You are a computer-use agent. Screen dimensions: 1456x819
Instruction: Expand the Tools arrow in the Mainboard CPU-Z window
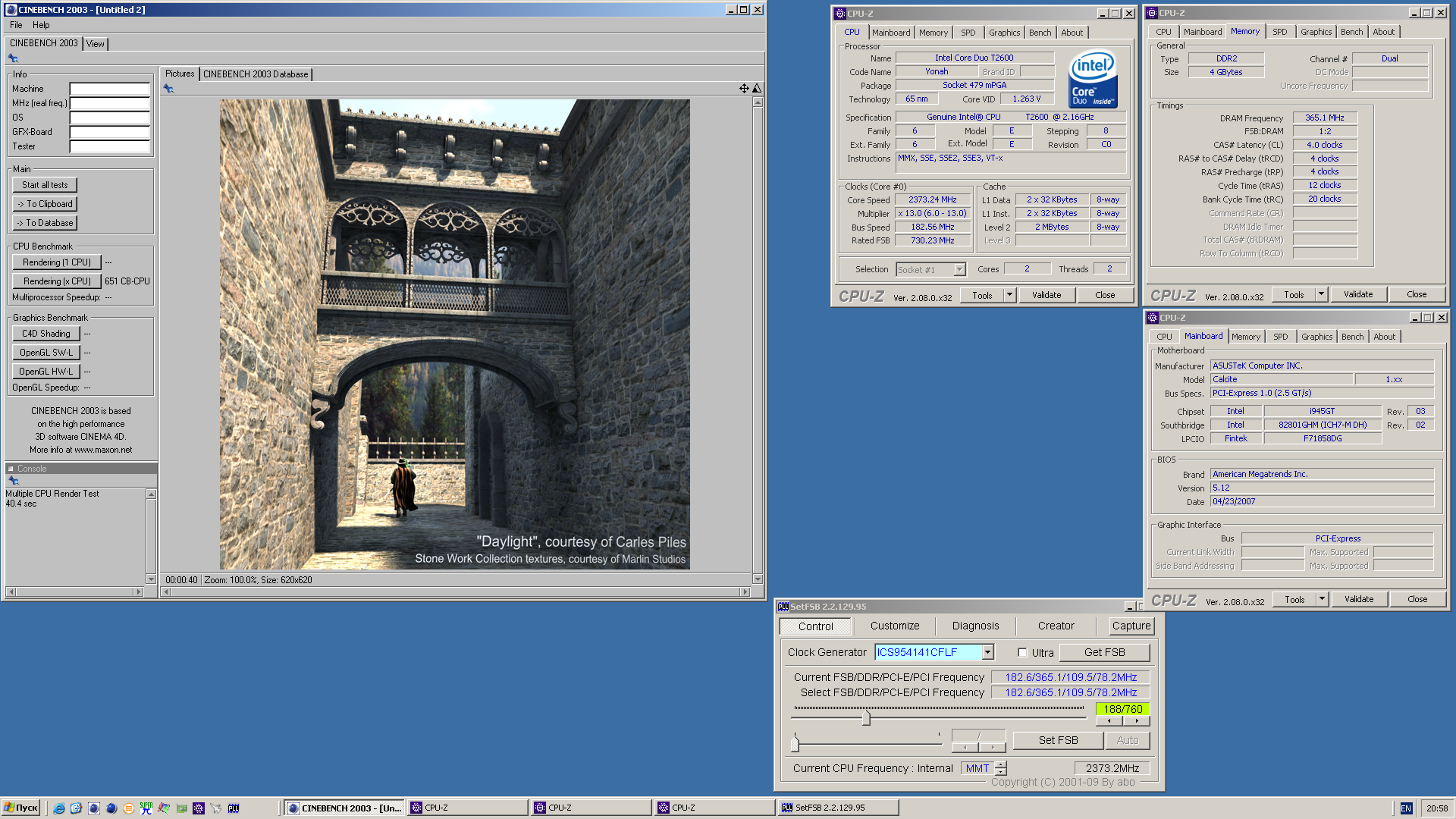[x=1322, y=600]
